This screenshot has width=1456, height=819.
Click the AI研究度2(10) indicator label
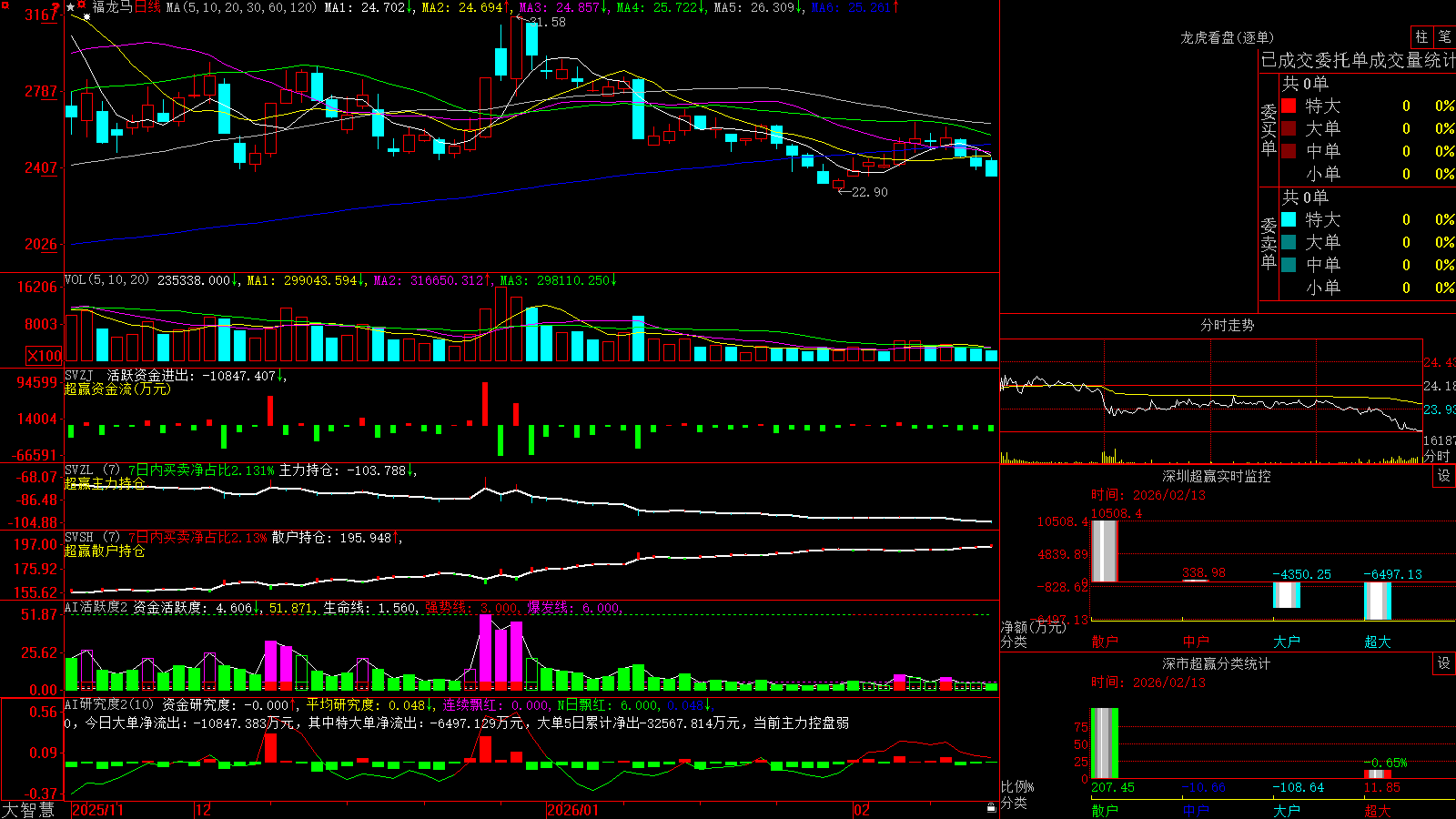click(110, 704)
